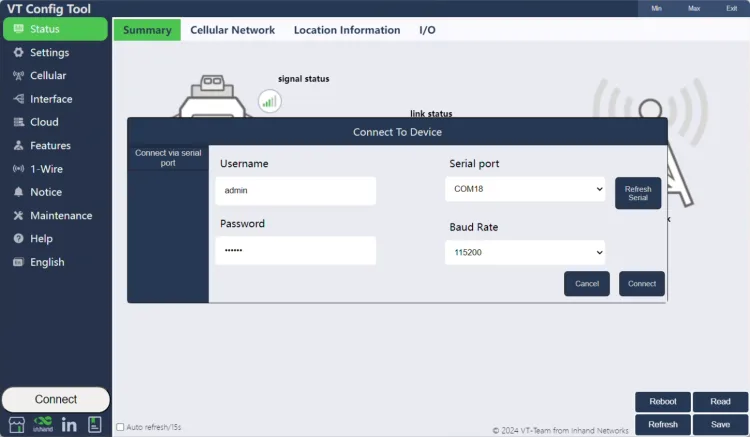The image size is (750, 437).
Task: Click the Help question mark icon
Action: click(x=18, y=239)
